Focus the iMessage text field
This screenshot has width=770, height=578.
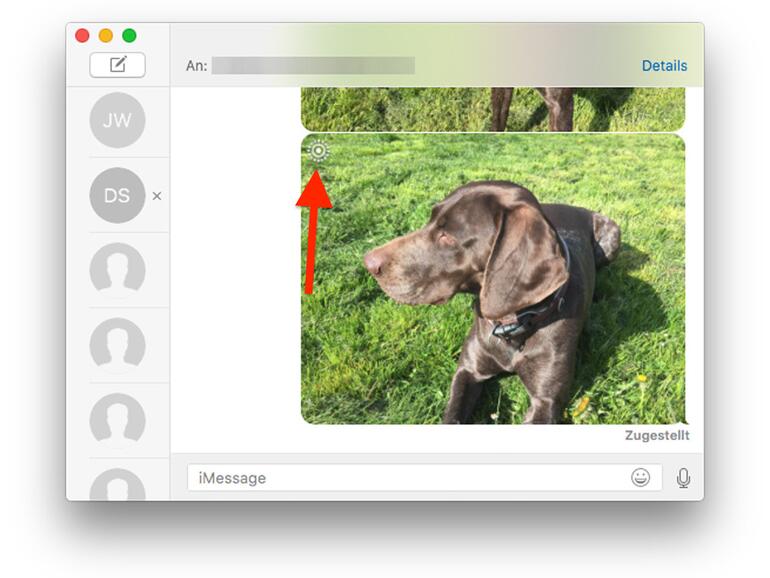(425, 477)
